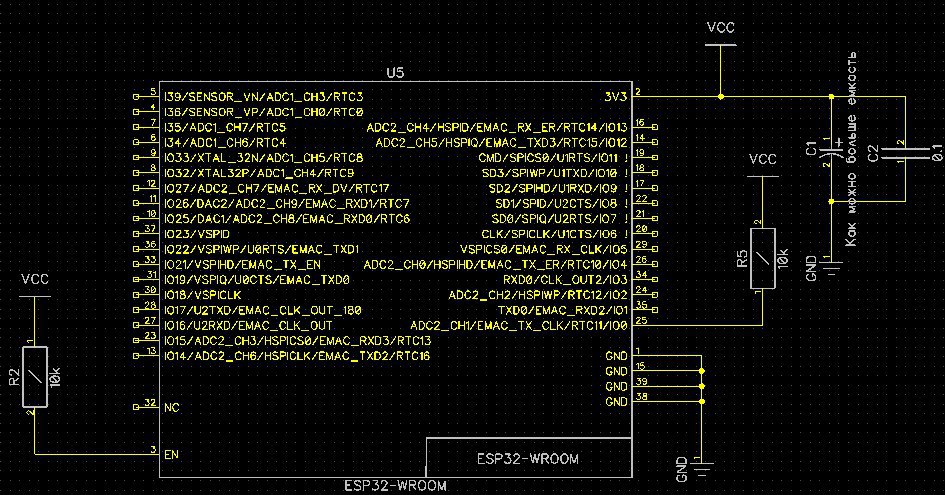Select pin 'IO18/VSPICLK'
This screenshot has height=495, width=945.
(202, 295)
